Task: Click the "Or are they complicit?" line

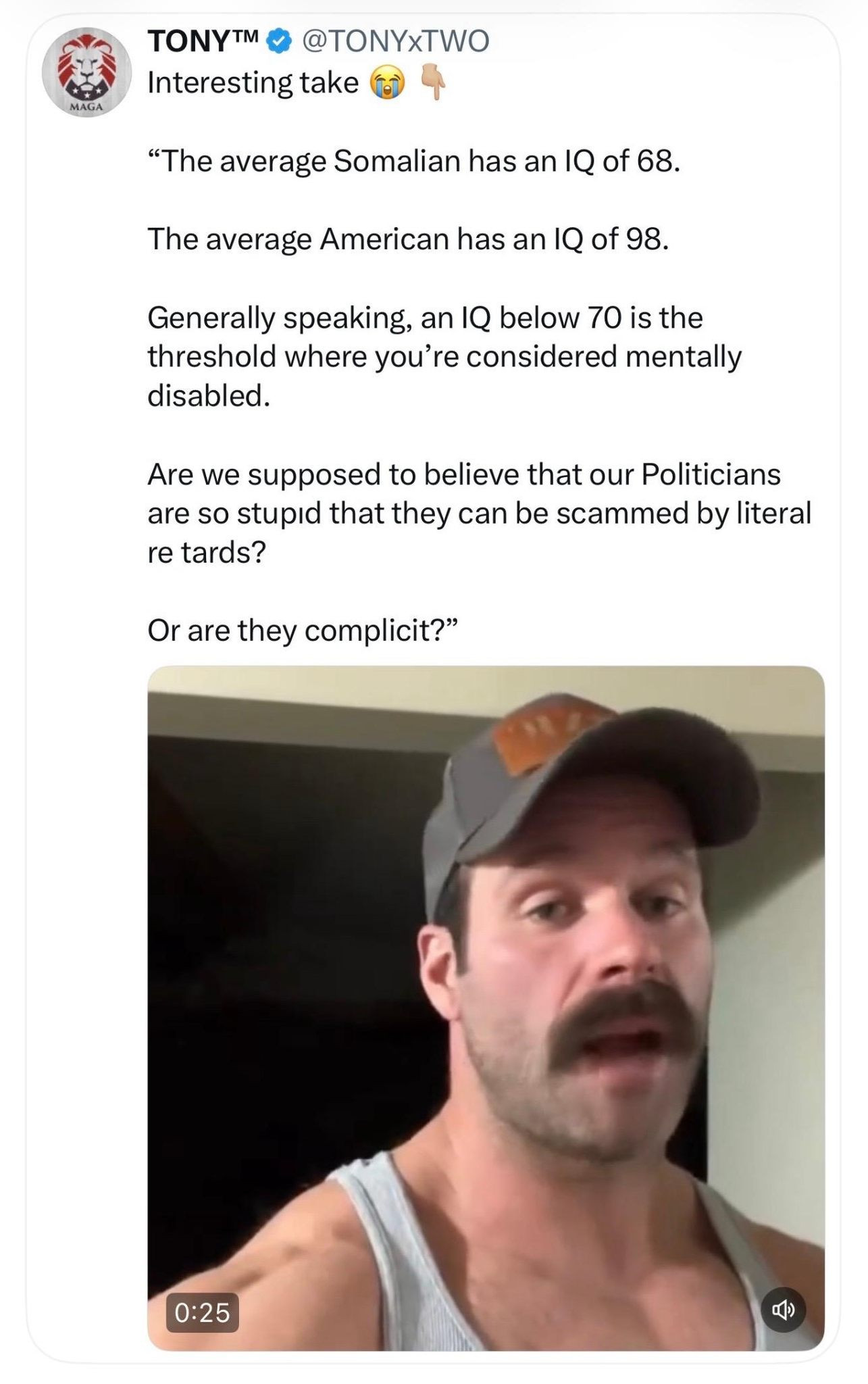Action: click(303, 631)
